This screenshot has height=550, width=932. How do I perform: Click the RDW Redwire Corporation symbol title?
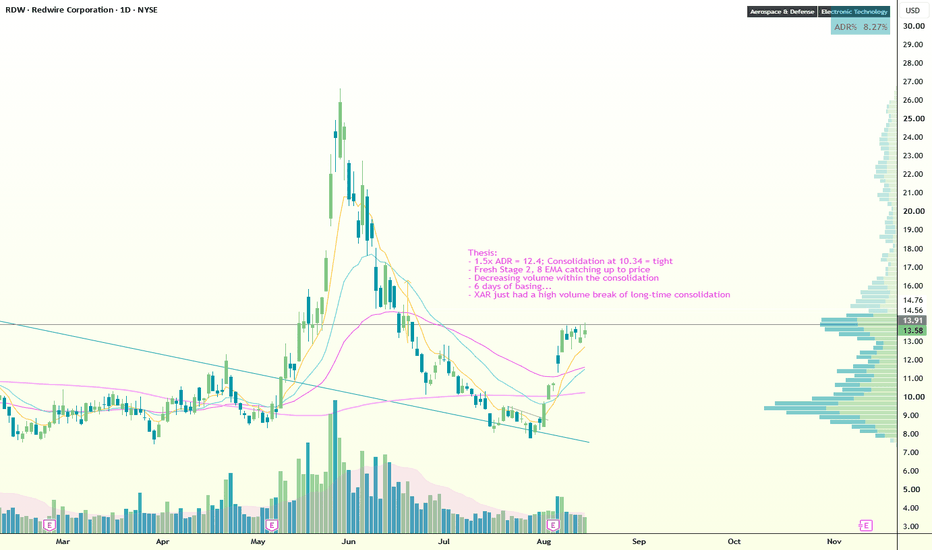pyautogui.click(x=81, y=10)
